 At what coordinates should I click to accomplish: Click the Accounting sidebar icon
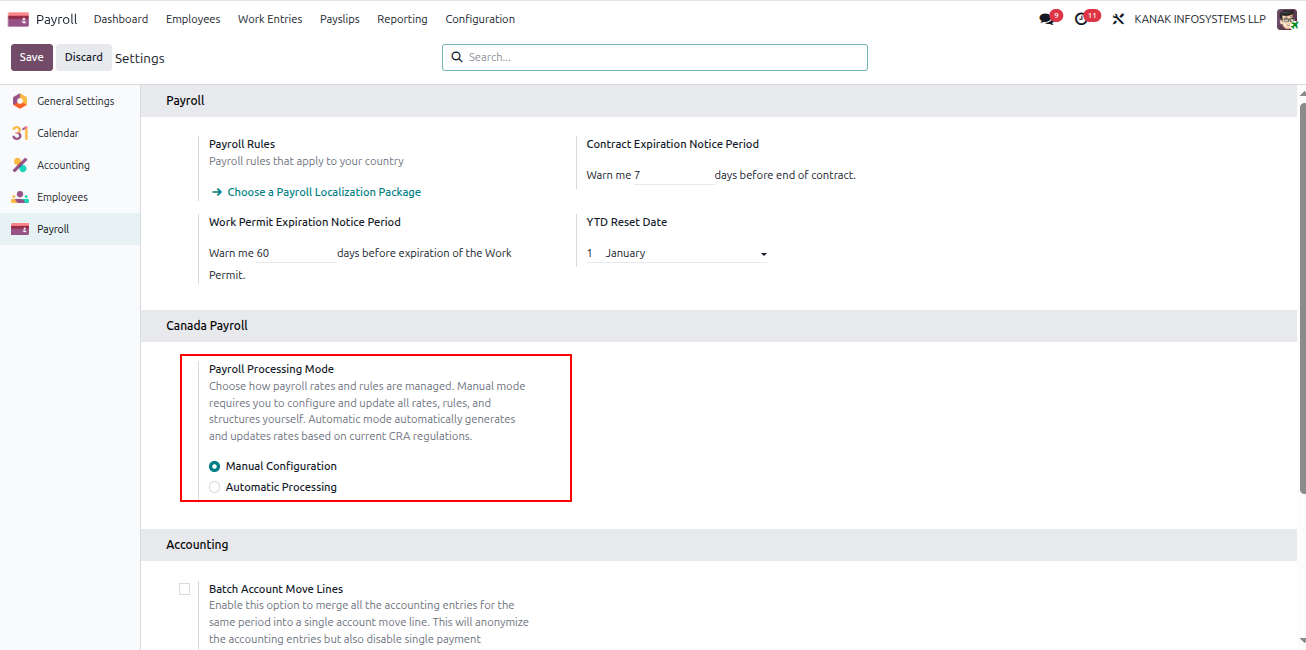[20, 165]
